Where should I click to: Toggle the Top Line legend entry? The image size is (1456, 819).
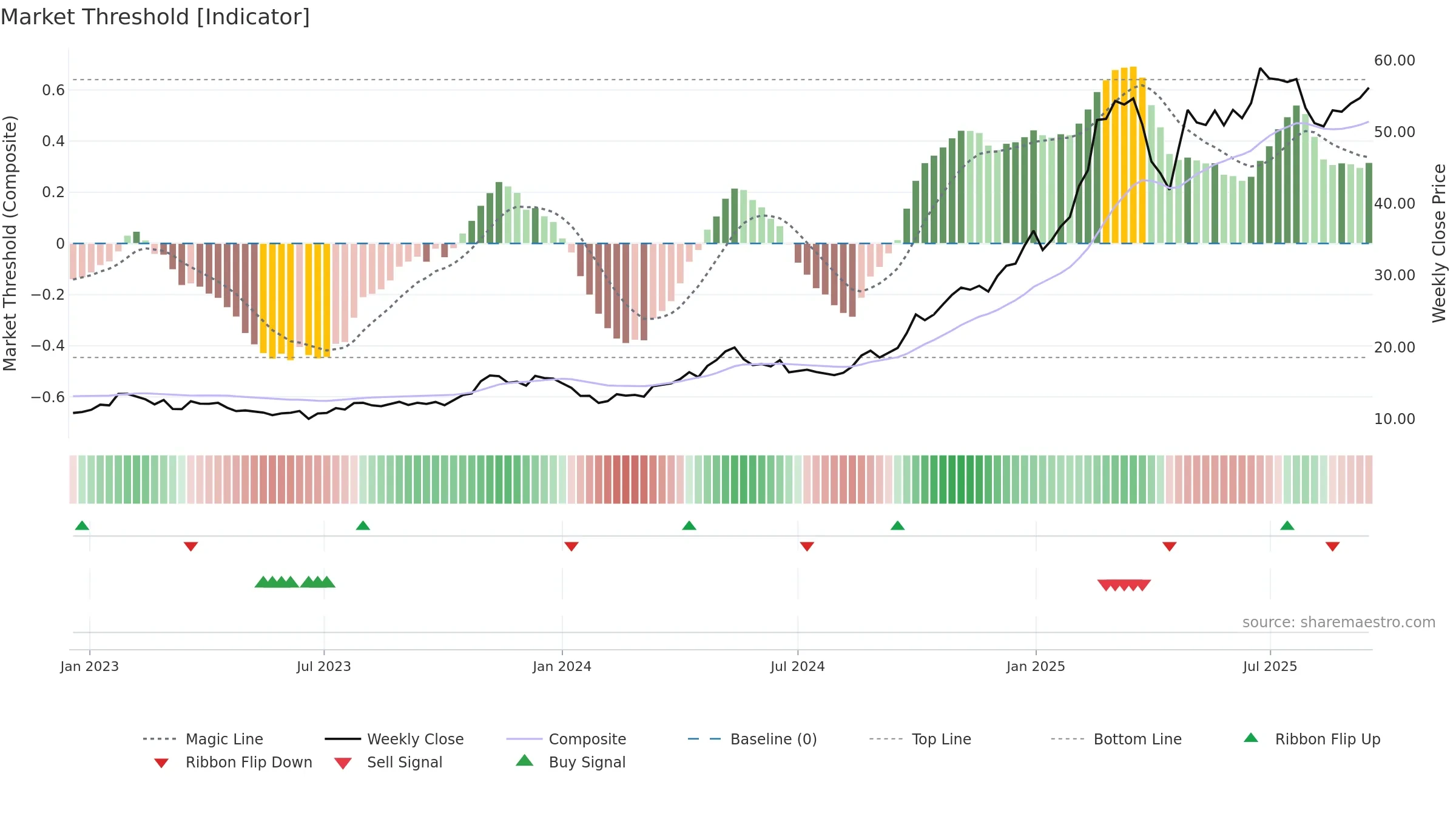(x=920, y=739)
